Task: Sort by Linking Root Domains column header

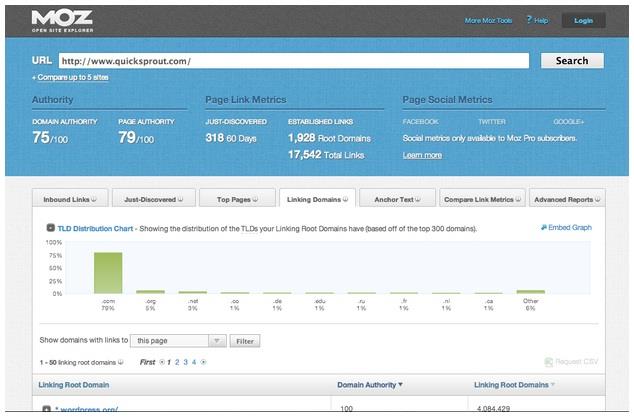Action: [x=514, y=385]
